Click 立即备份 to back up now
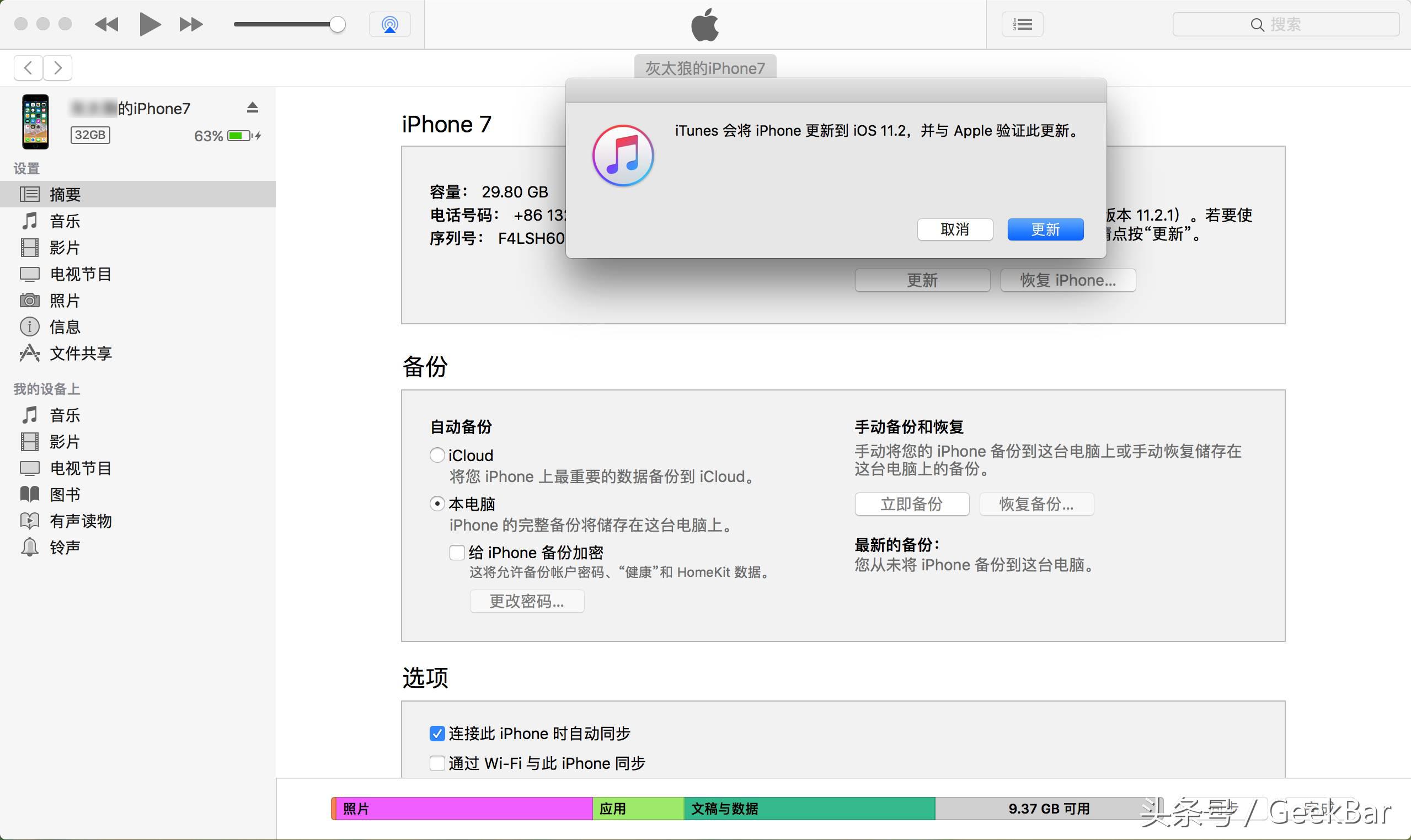Screen dimensions: 1411x840 pos(911,504)
